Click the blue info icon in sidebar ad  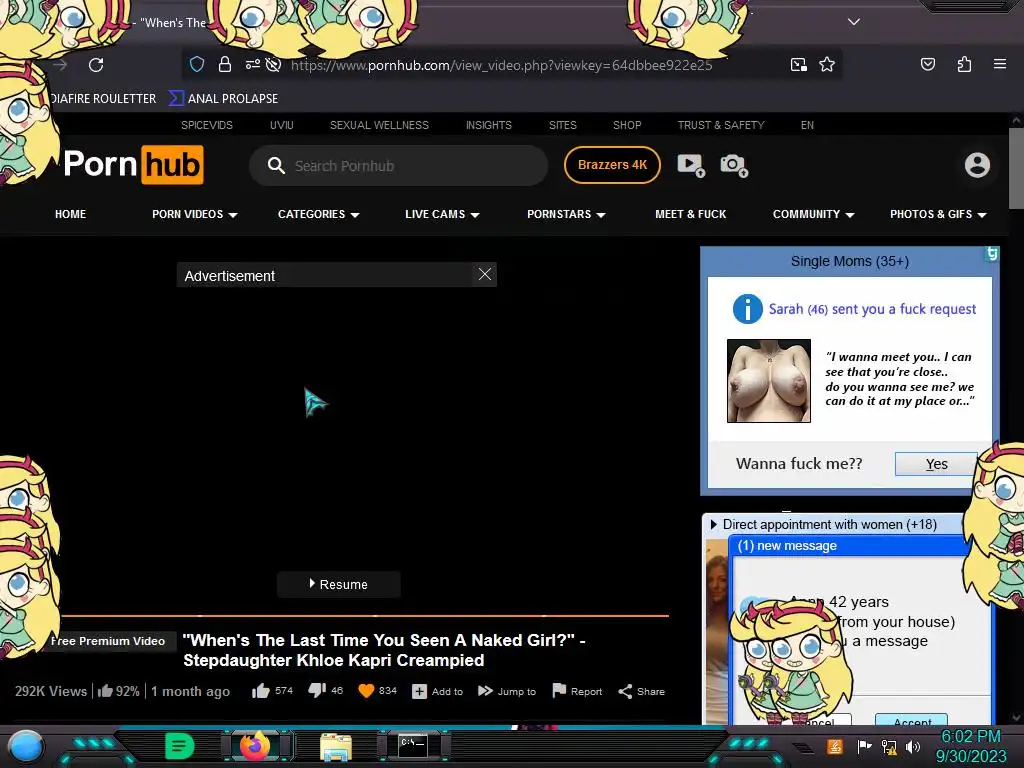click(x=747, y=309)
